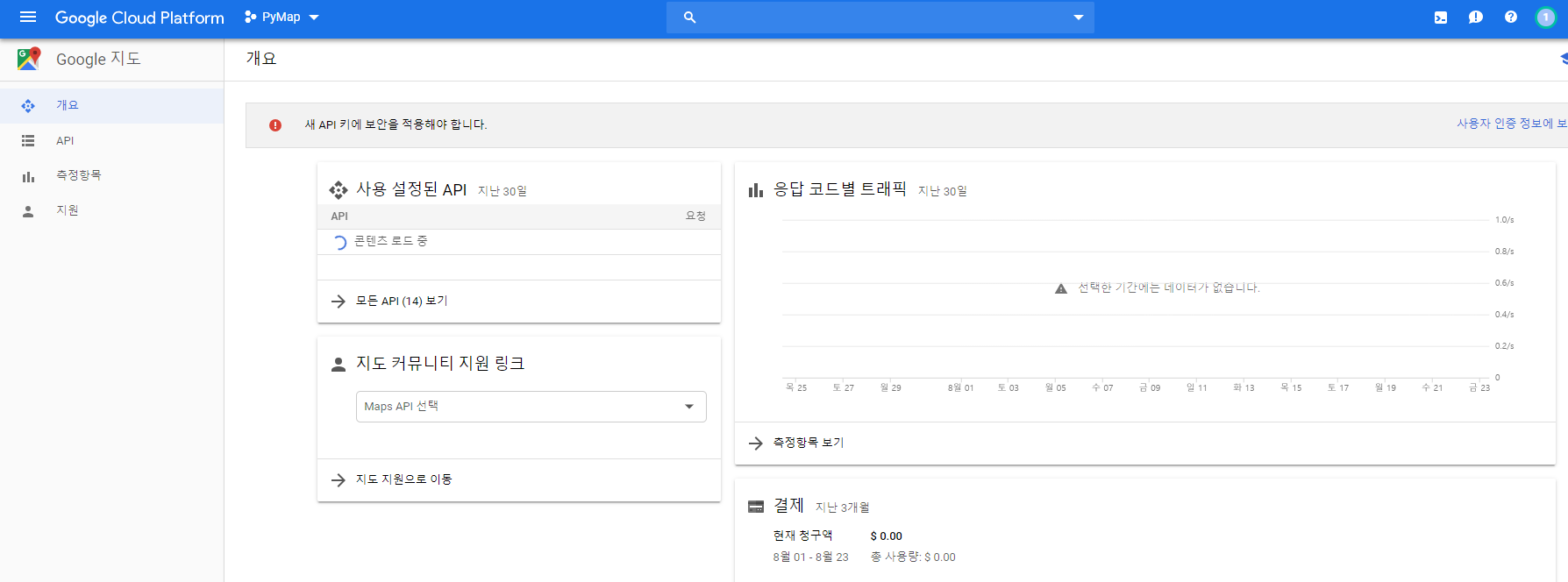
Task: Focus the top search input field
Action: [x=880, y=18]
